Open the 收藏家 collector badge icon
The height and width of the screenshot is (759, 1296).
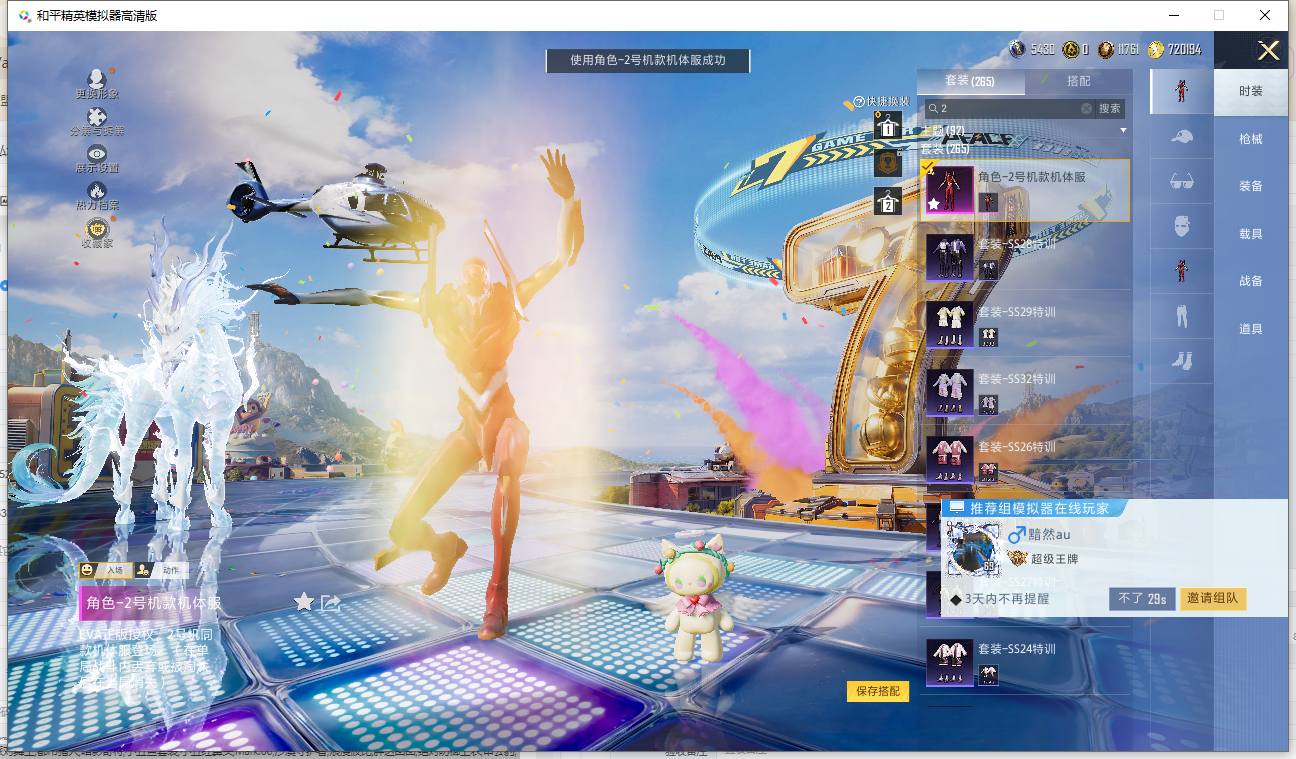coord(97,228)
